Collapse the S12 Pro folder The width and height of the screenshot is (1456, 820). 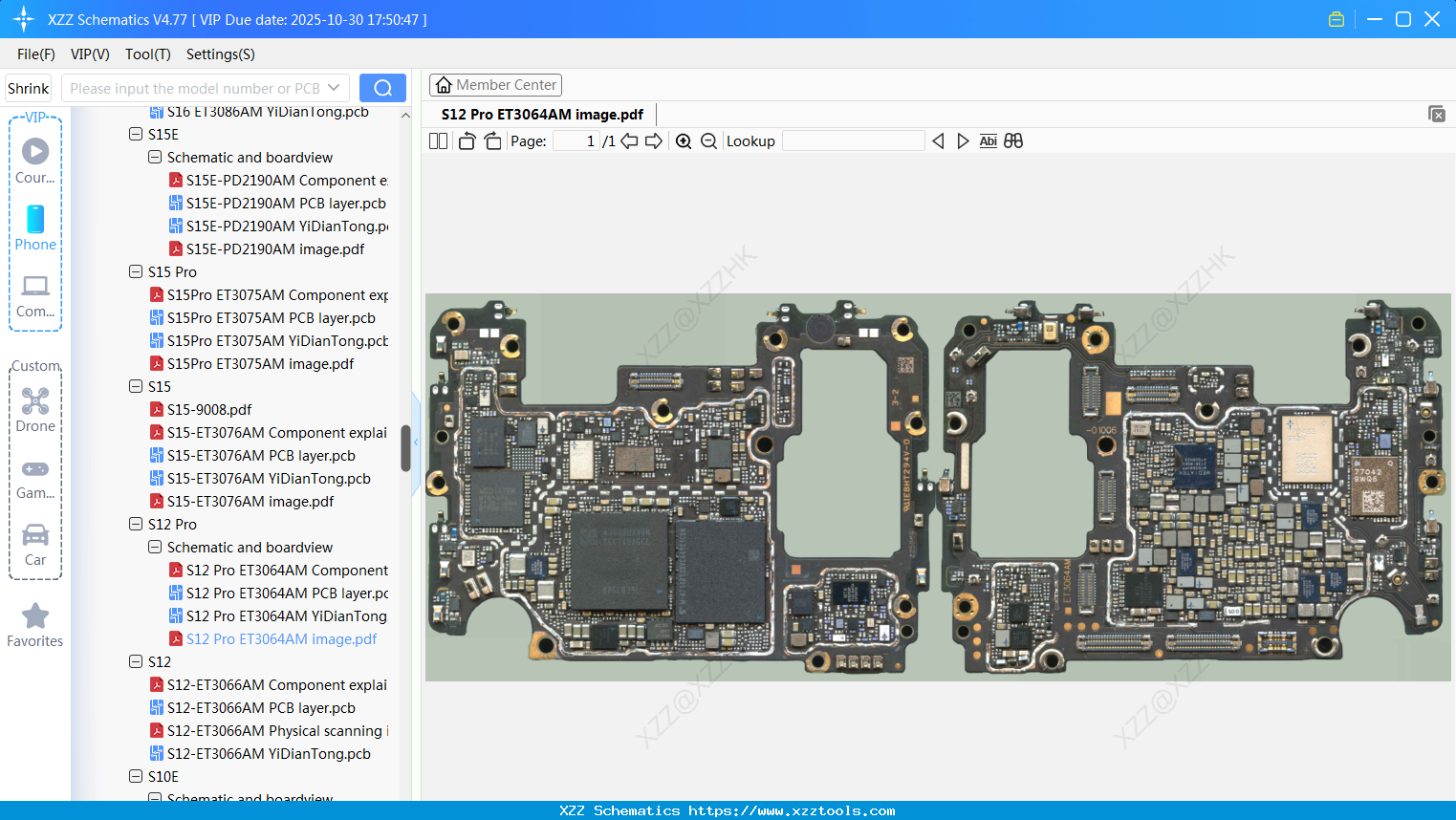pyautogui.click(x=136, y=525)
